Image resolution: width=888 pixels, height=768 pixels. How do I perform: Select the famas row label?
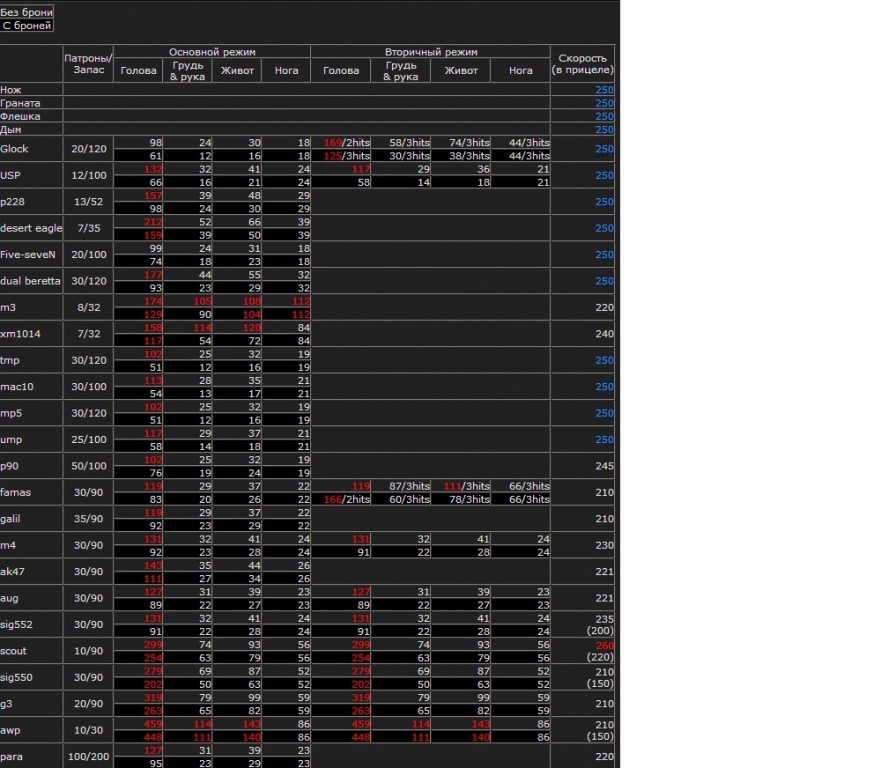[15, 492]
